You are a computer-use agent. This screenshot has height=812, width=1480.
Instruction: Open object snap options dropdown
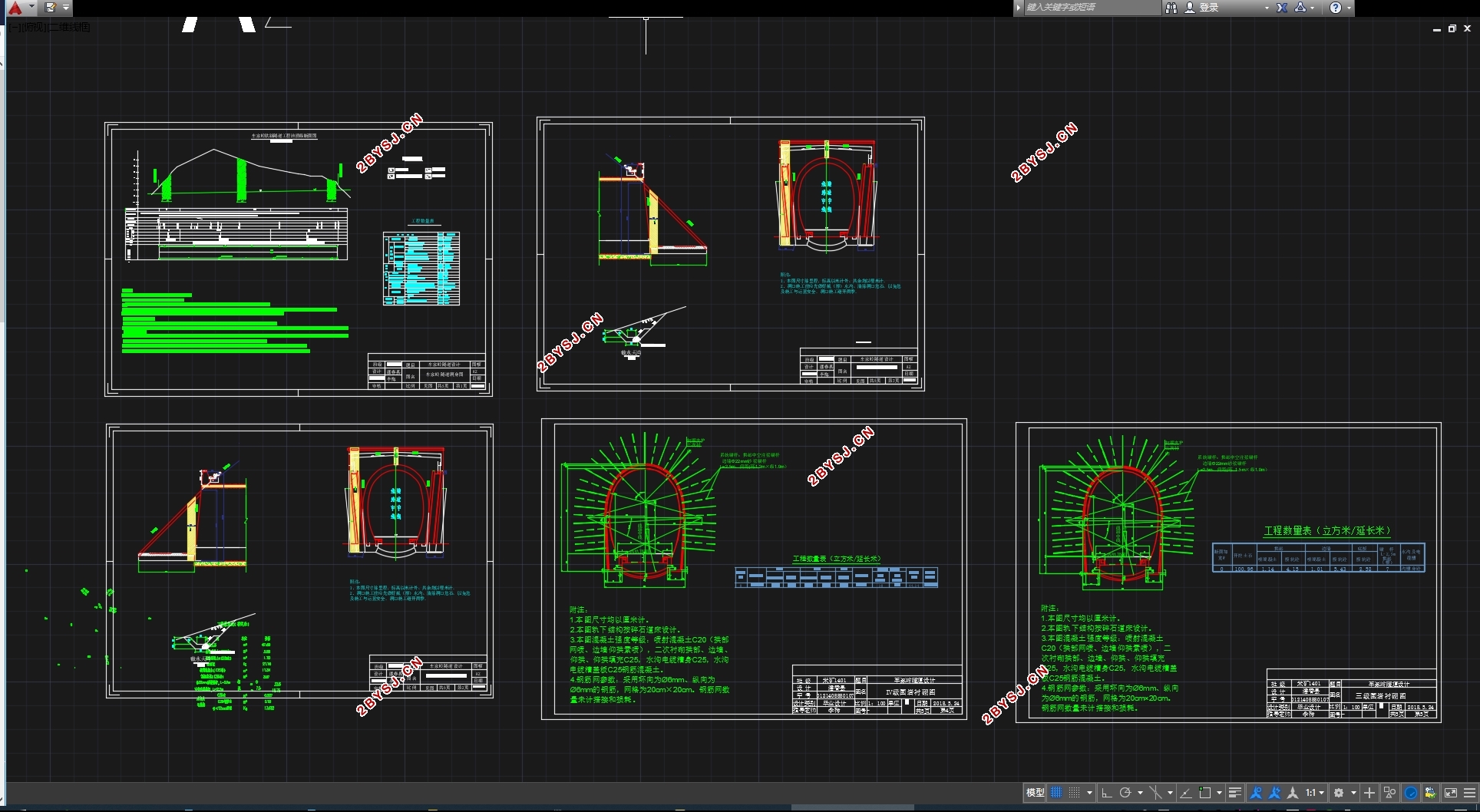click(x=1219, y=793)
